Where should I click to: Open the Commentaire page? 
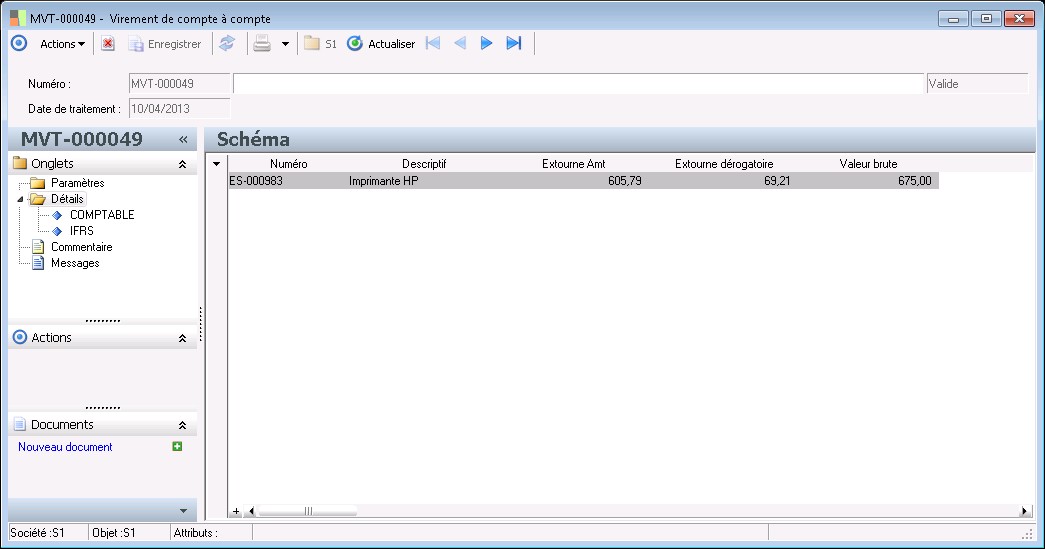[81, 247]
